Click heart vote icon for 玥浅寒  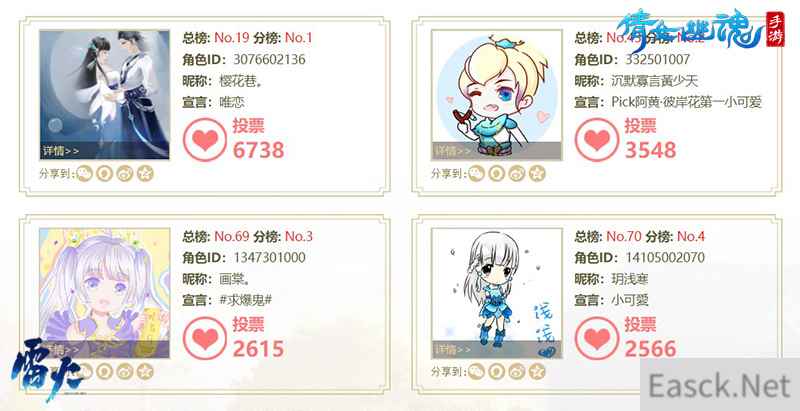(597, 338)
